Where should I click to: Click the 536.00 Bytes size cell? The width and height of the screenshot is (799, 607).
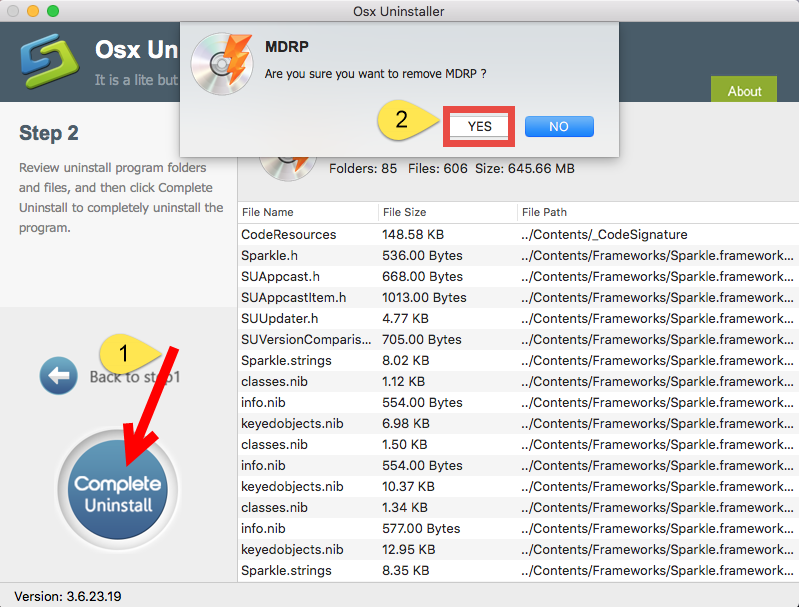(x=422, y=255)
